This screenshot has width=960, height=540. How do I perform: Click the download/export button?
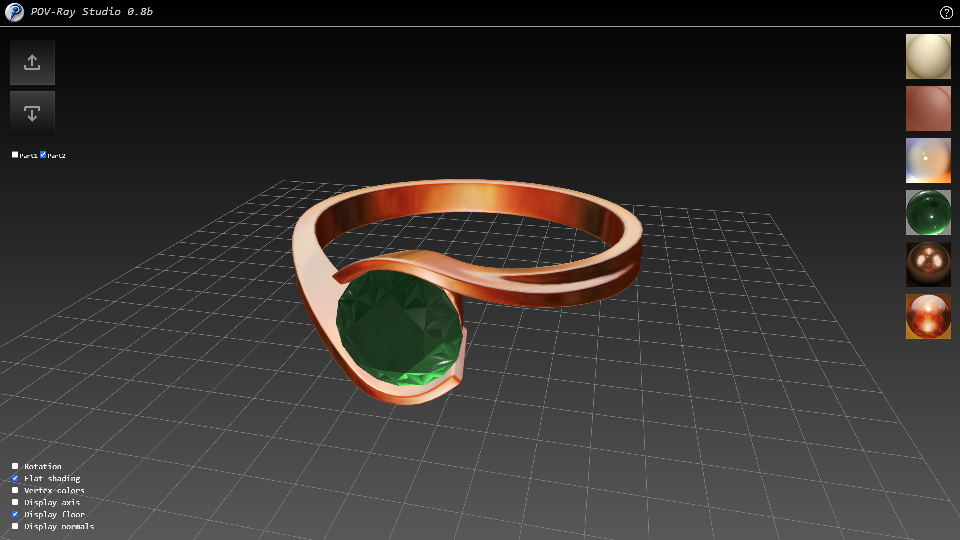pos(32,113)
